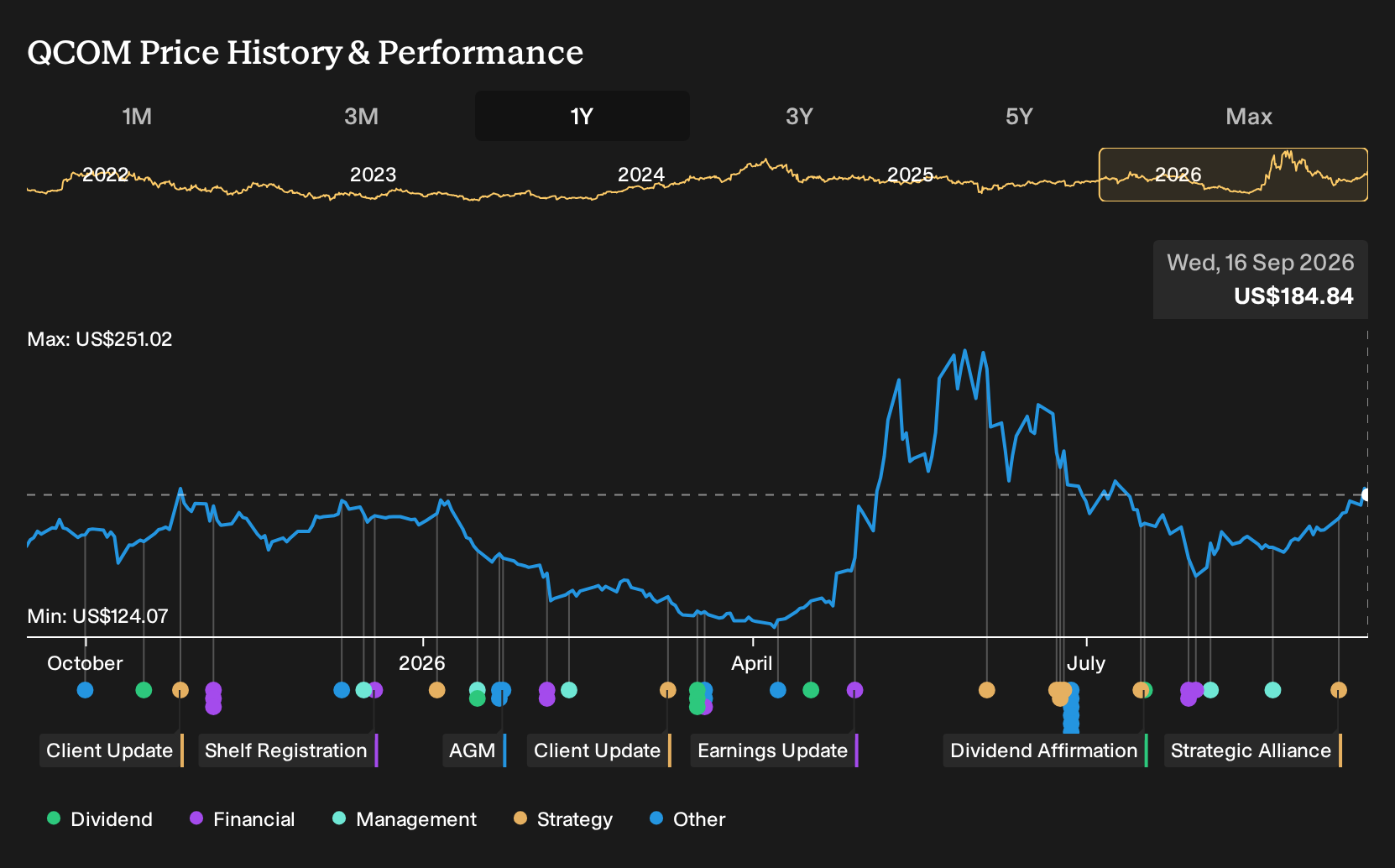Select green dot stacked under teal near AGM
This screenshot has width=1395, height=868.
click(x=477, y=698)
